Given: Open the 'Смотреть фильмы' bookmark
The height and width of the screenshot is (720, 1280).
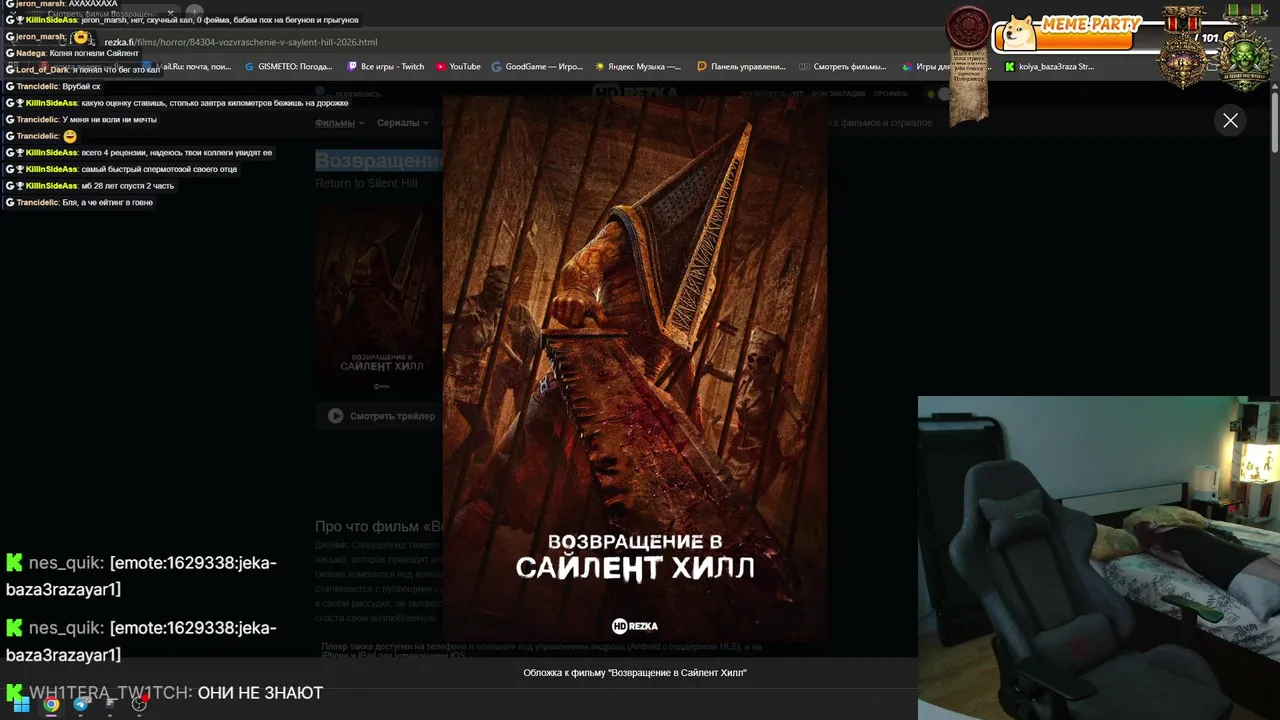Looking at the screenshot, I should click(843, 67).
